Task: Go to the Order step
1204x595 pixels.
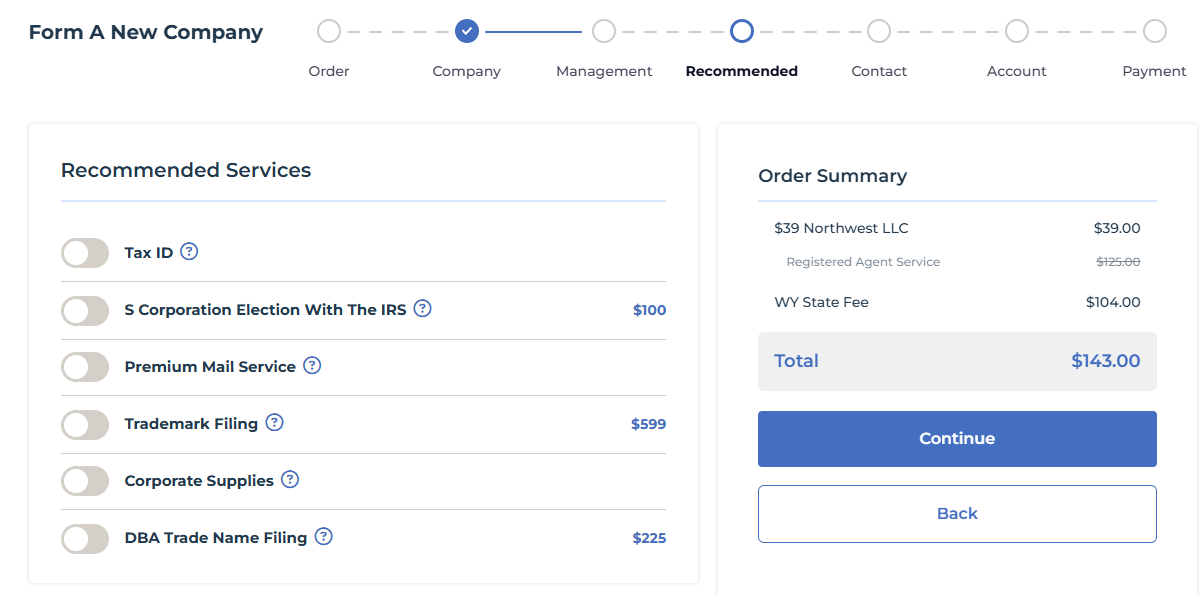Action: [329, 31]
